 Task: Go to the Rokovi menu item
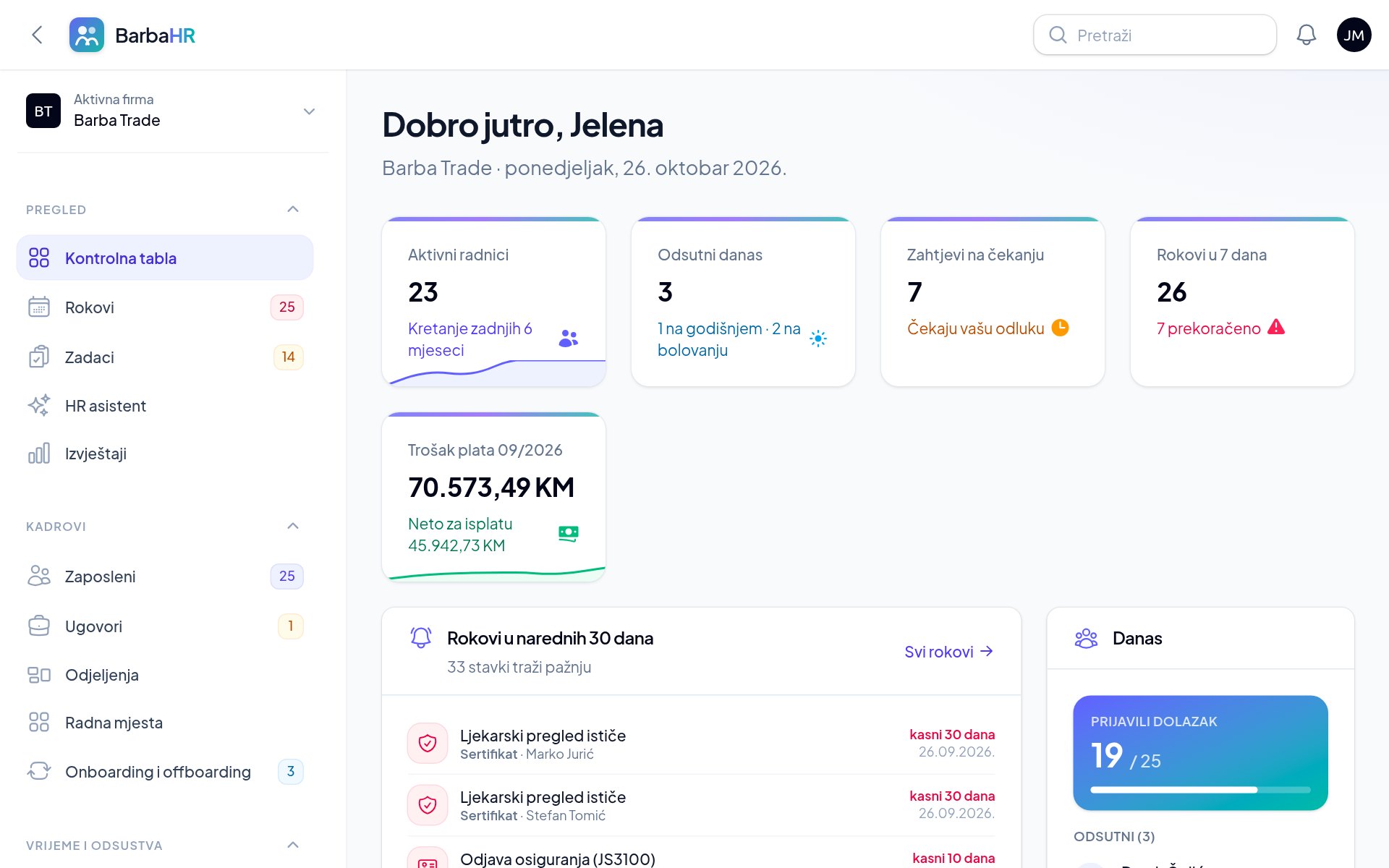click(x=165, y=307)
